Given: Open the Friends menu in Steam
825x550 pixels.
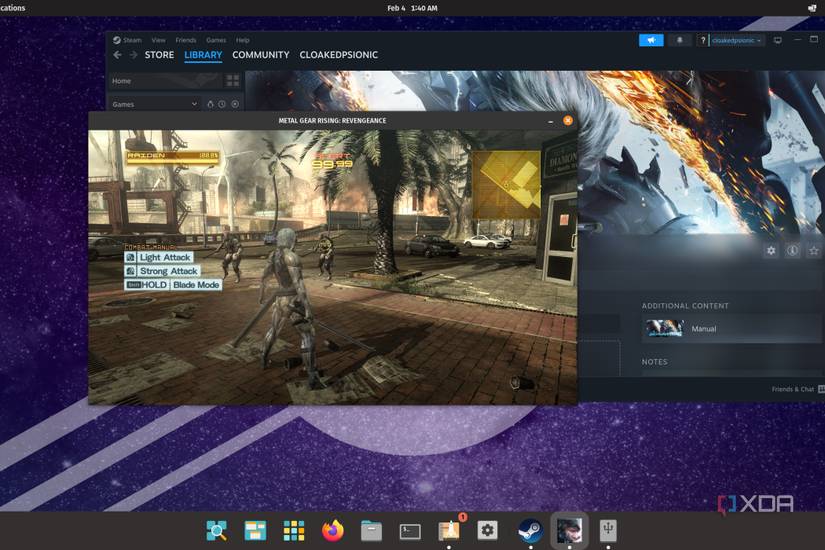Looking at the screenshot, I should tap(187, 40).
